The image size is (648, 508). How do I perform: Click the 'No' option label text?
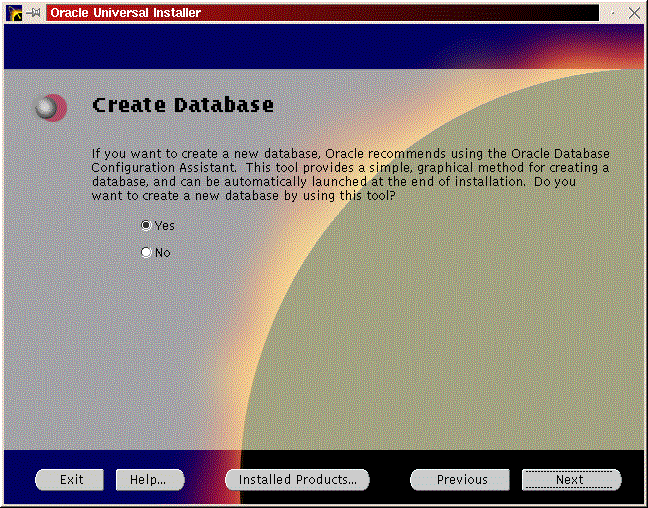point(162,253)
